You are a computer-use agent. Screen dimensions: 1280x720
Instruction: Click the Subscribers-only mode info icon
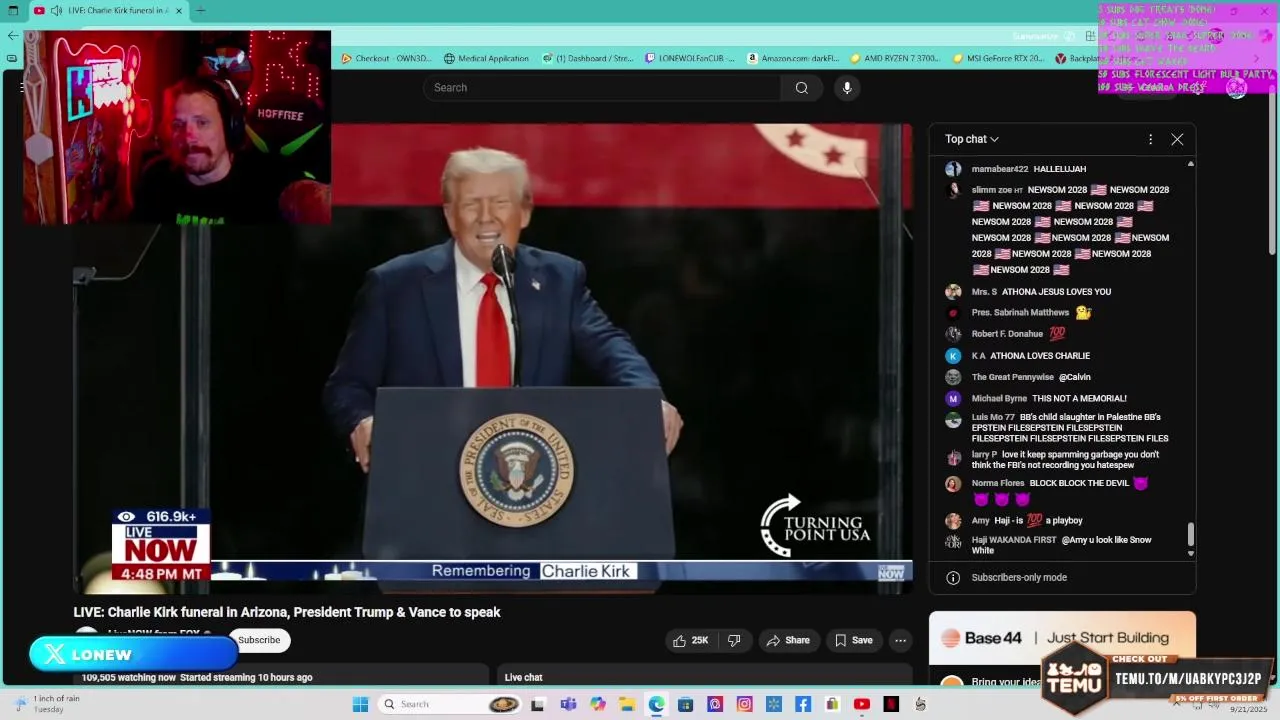[x=953, y=577]
